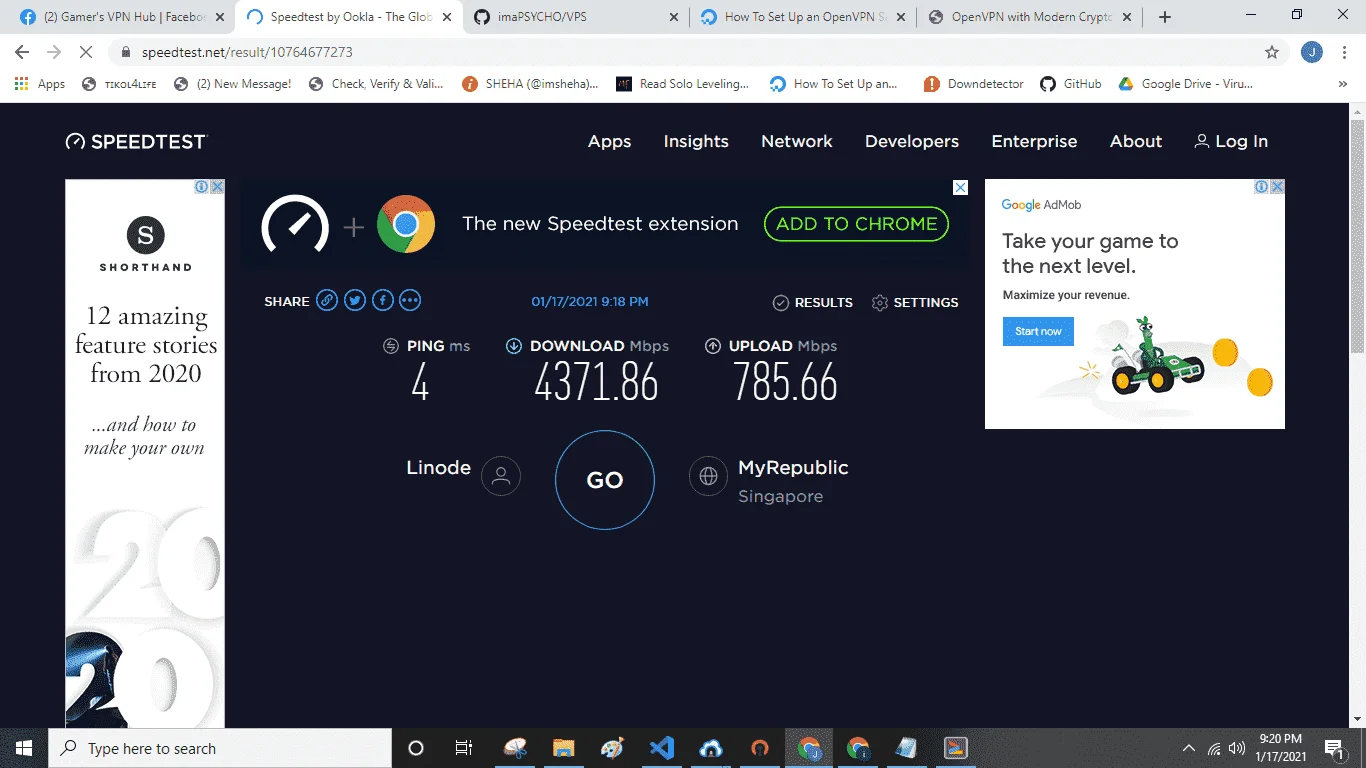
Task: Open more share options ellipsis icon
Action: pos(410,301)
